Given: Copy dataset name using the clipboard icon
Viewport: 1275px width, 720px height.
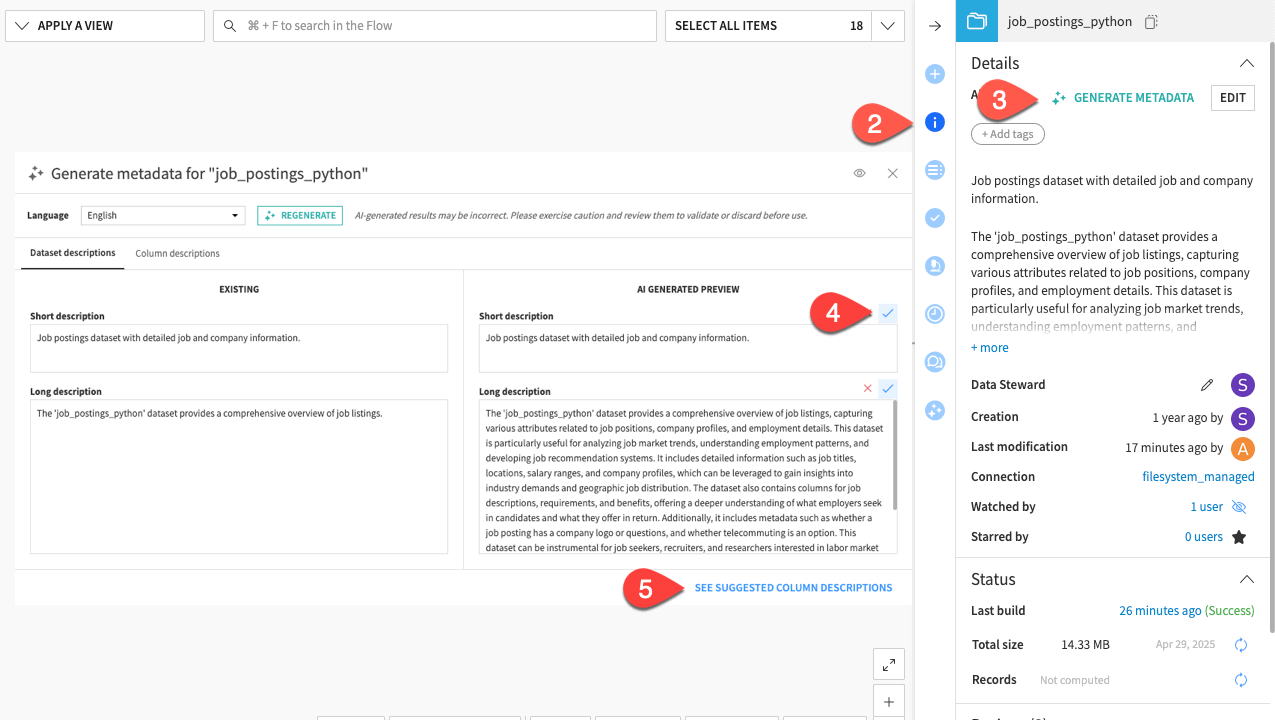Looking at the screenshot, I should [1150, 20].
